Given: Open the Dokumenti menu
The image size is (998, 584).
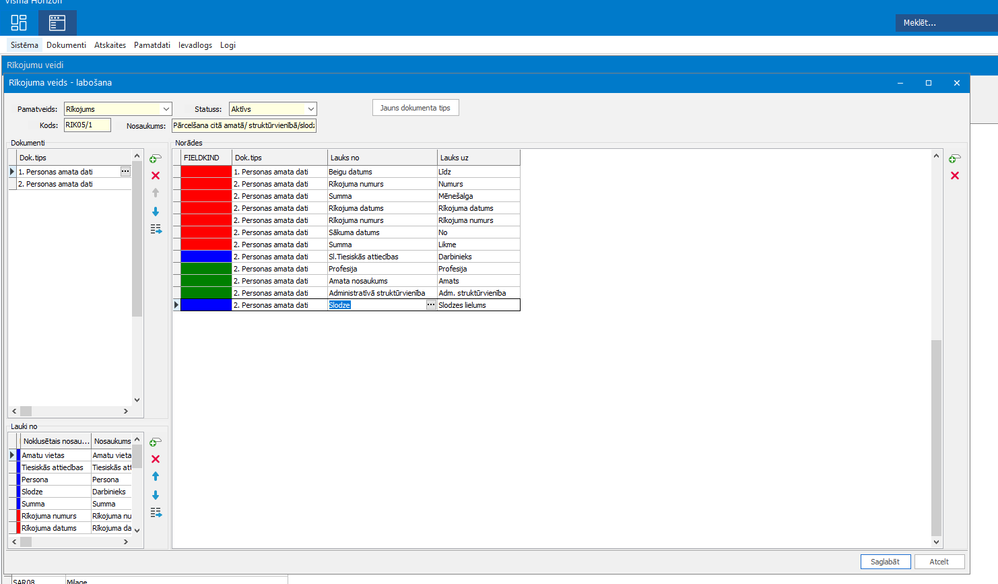Looking at the screenshot, I should (x=66, y=45).
